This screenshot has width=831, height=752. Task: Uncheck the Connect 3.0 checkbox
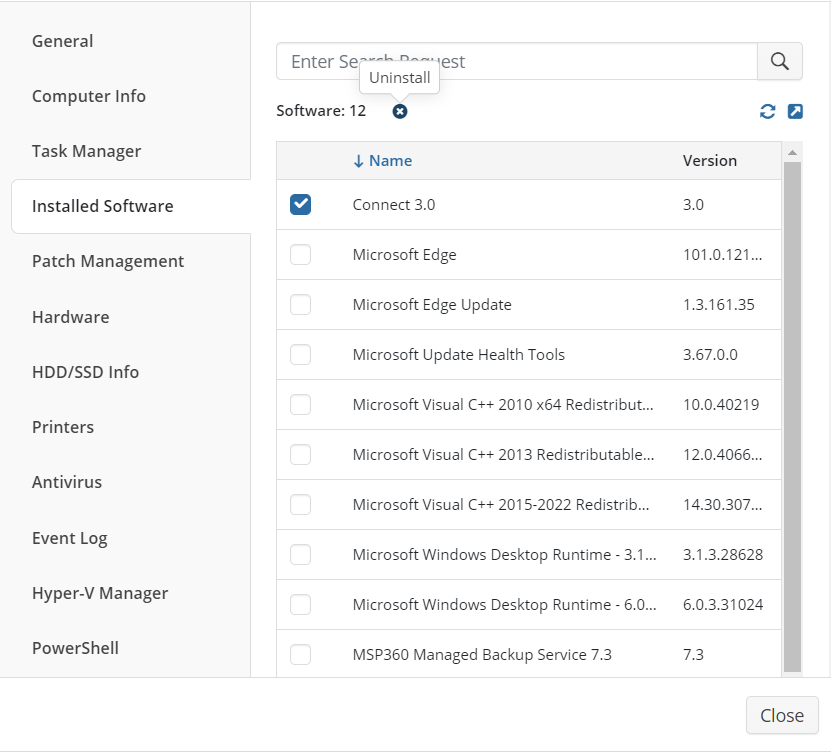[x=300, y=205]
